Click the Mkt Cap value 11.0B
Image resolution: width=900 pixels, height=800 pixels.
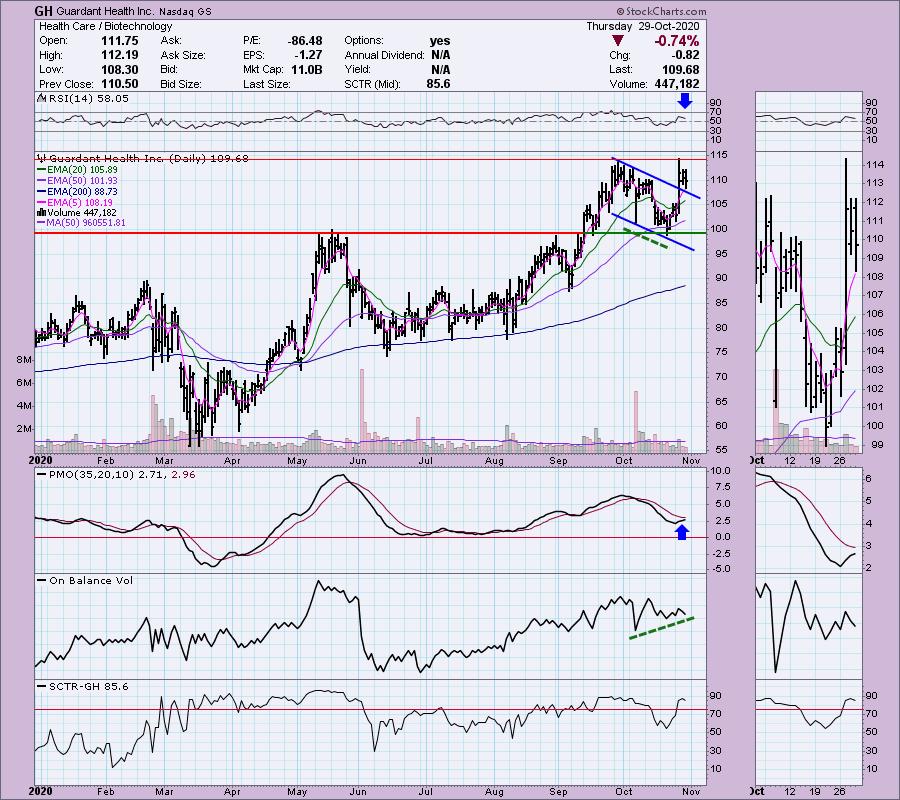[x=307, y=69]
